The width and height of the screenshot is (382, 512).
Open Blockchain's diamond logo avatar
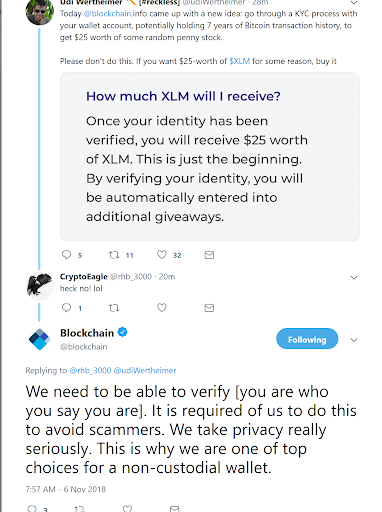[x=39, y=339]
